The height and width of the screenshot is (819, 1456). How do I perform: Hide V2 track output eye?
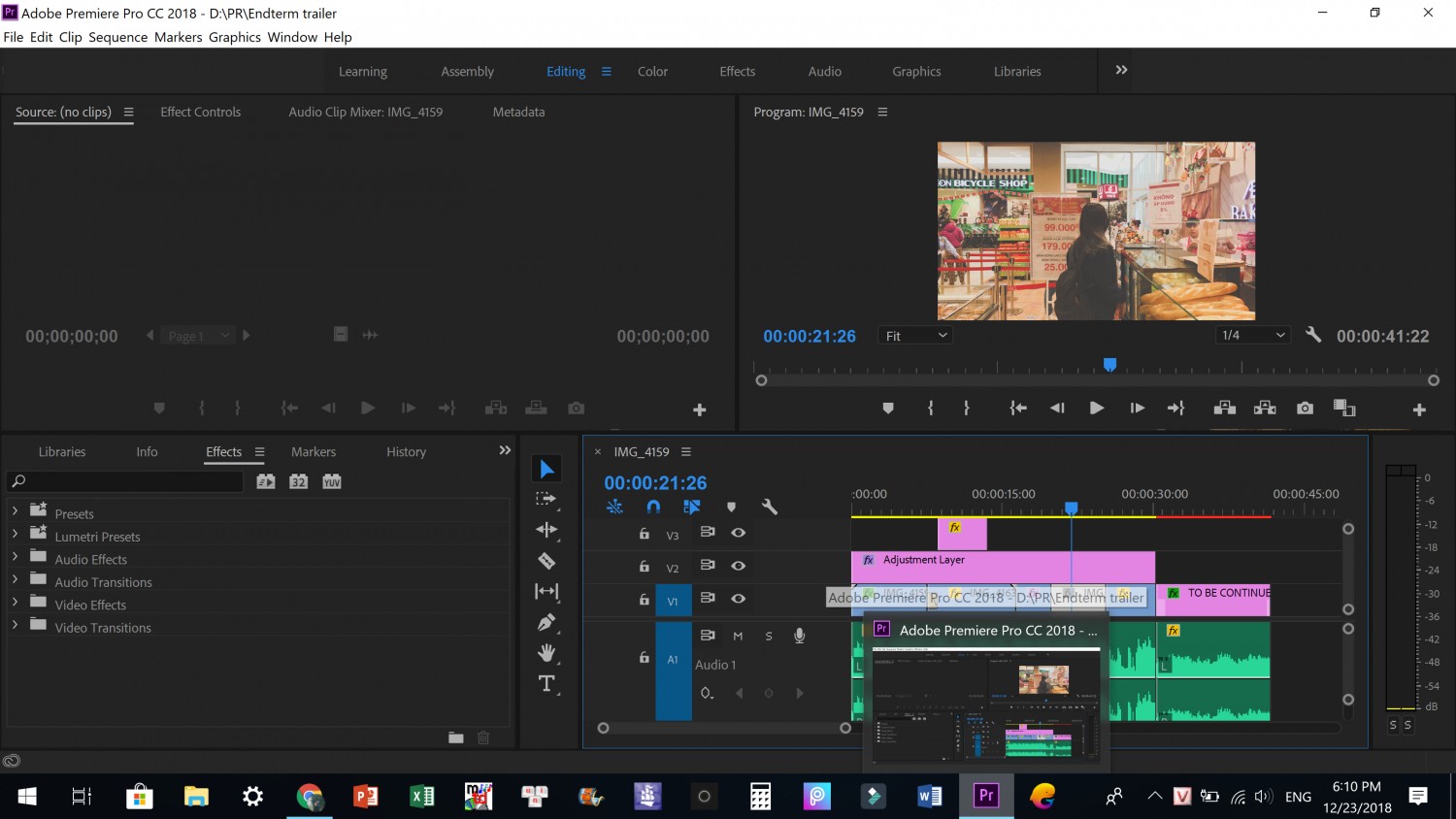pos(738,566)
